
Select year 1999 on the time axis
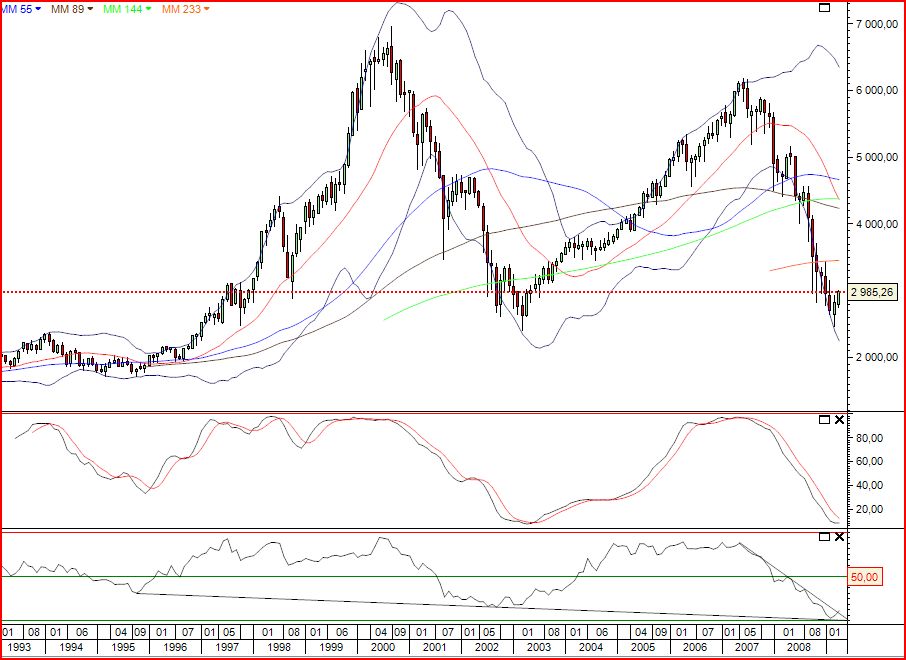331,647
